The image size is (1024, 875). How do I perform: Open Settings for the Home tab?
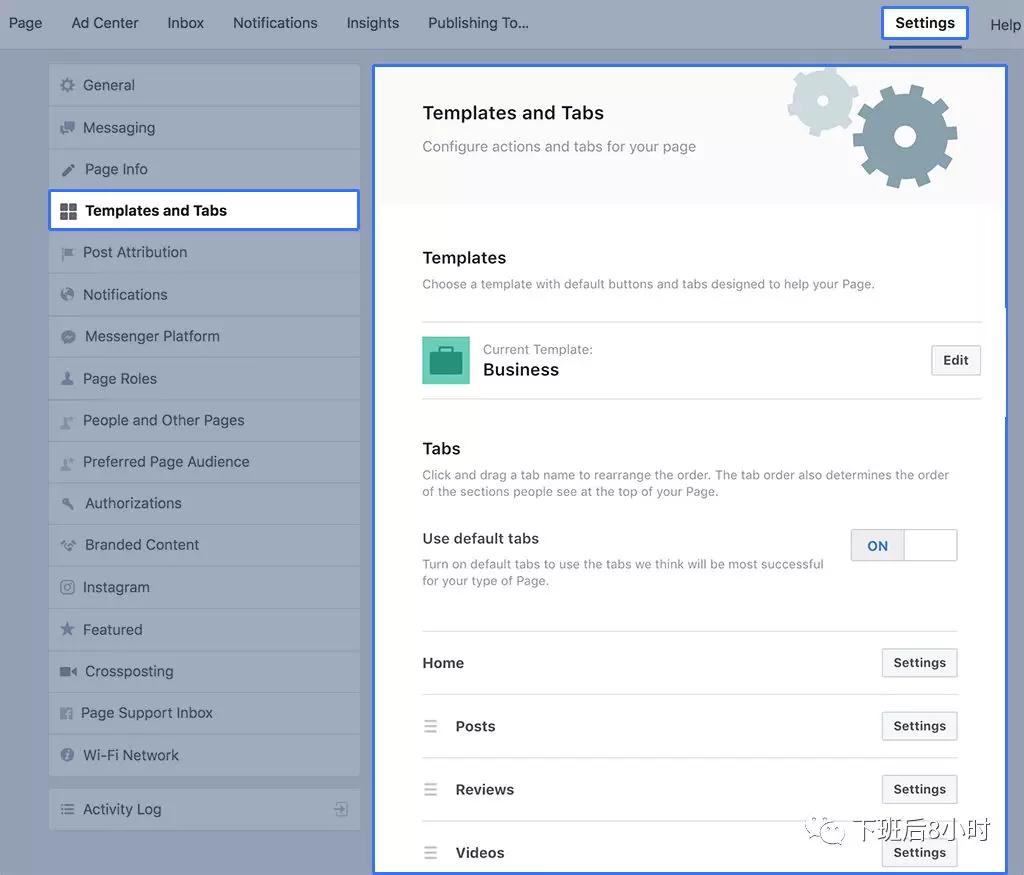(919, 663)
